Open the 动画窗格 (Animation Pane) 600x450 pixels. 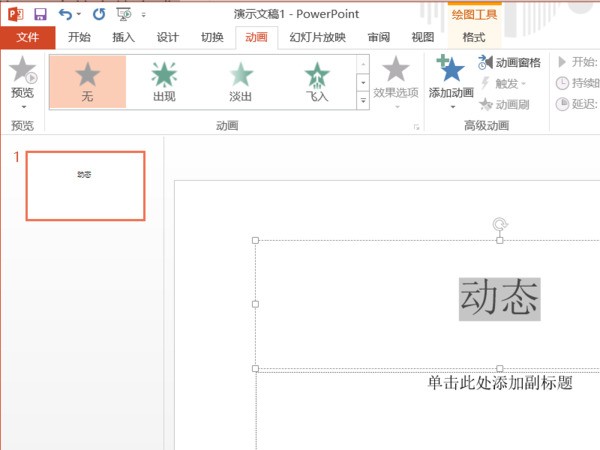(x=510, y=63)
